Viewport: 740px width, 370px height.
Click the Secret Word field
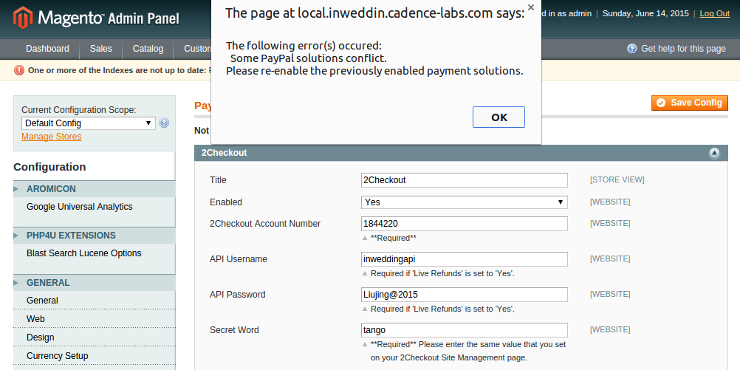click(x=464, y=330)
